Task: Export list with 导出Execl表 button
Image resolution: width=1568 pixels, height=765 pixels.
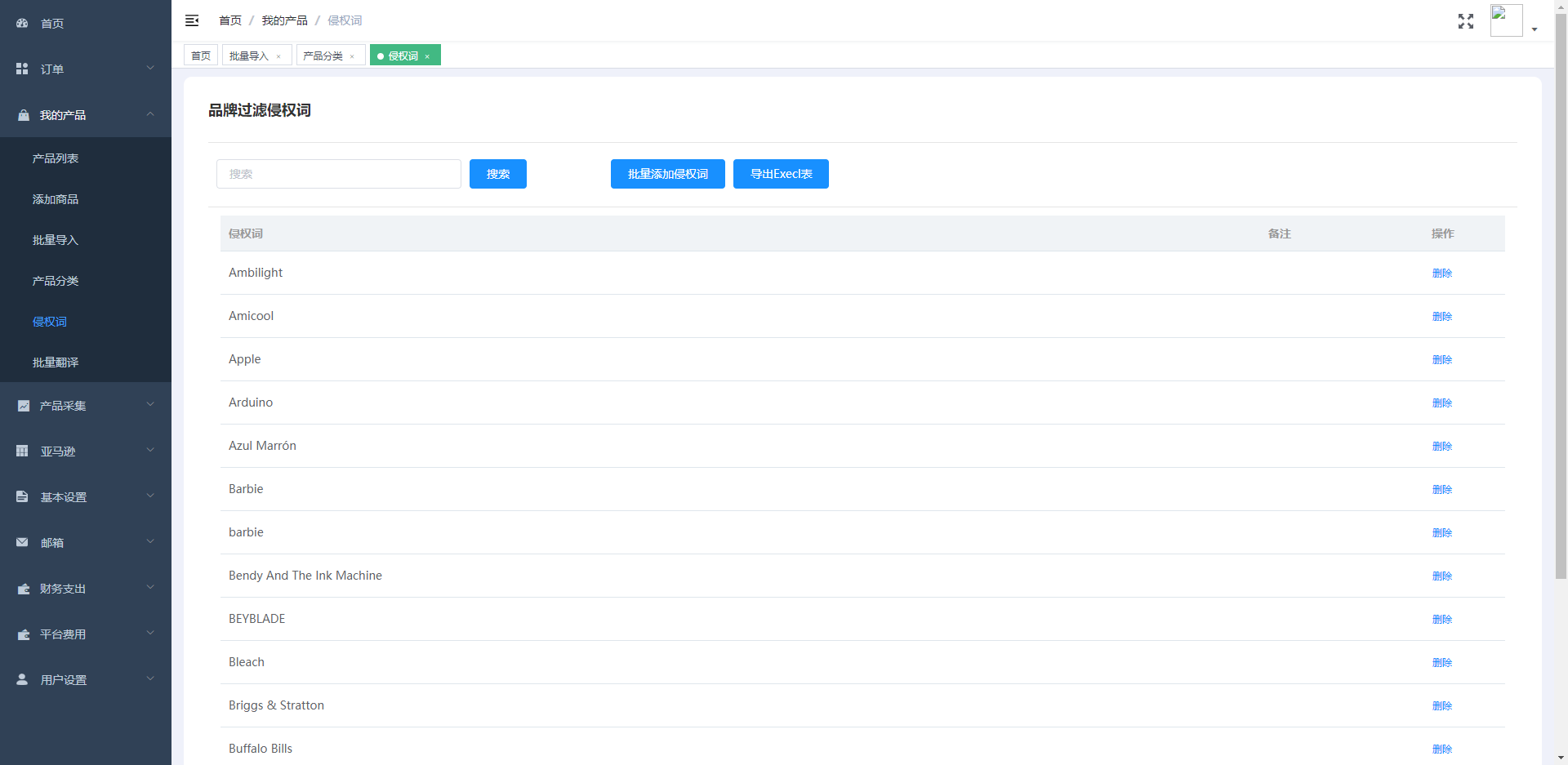Action: point(781,174)
